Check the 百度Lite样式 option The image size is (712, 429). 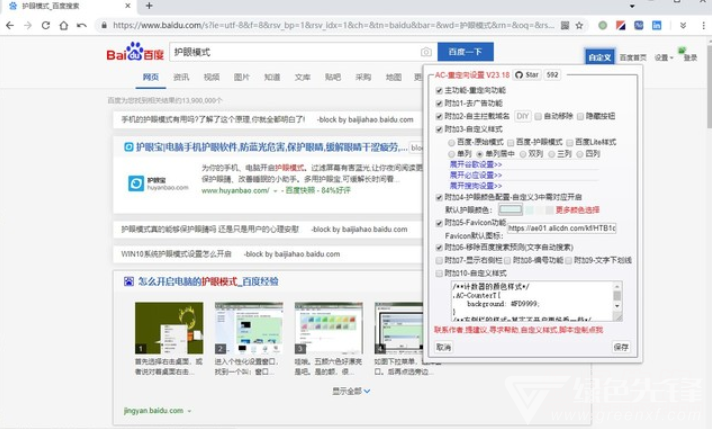tap(569, 143)
